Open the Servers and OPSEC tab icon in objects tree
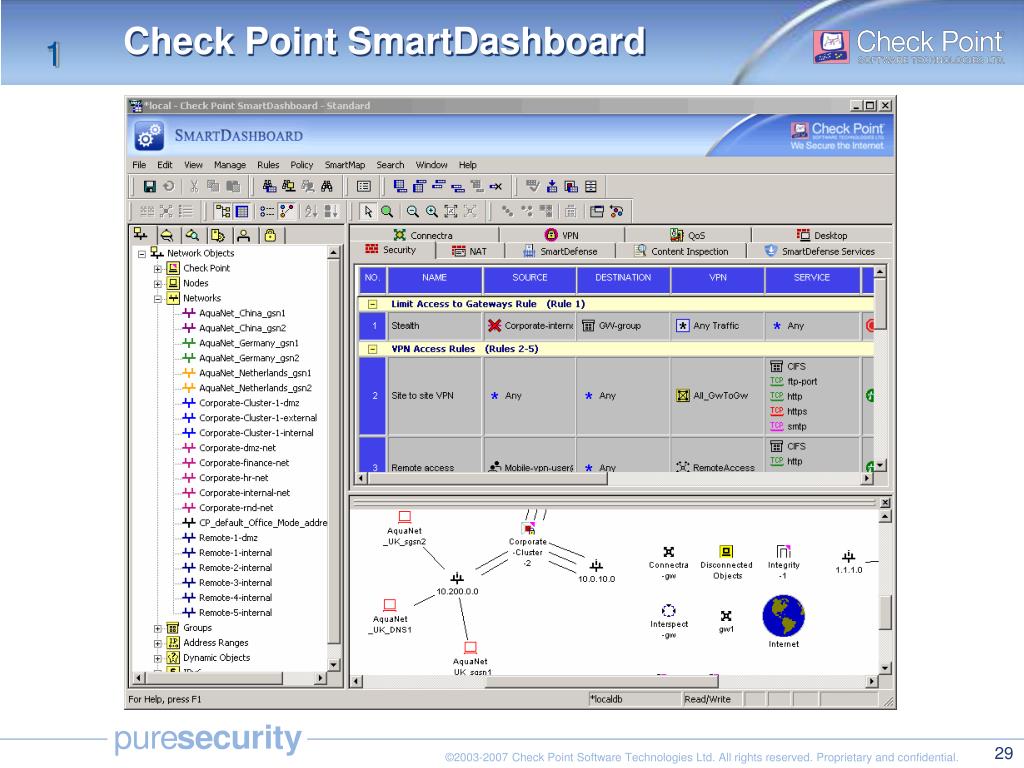 click(x=217, y=235)
